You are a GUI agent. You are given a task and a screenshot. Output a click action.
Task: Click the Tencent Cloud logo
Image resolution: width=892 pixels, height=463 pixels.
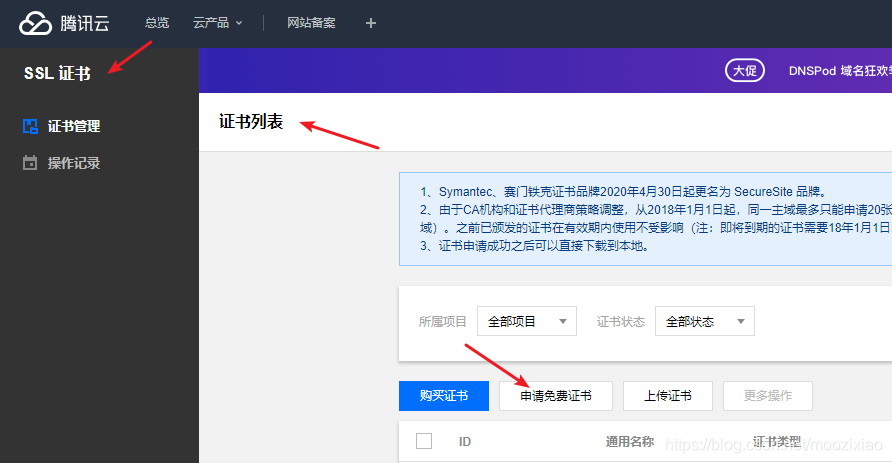click(64, 23)
